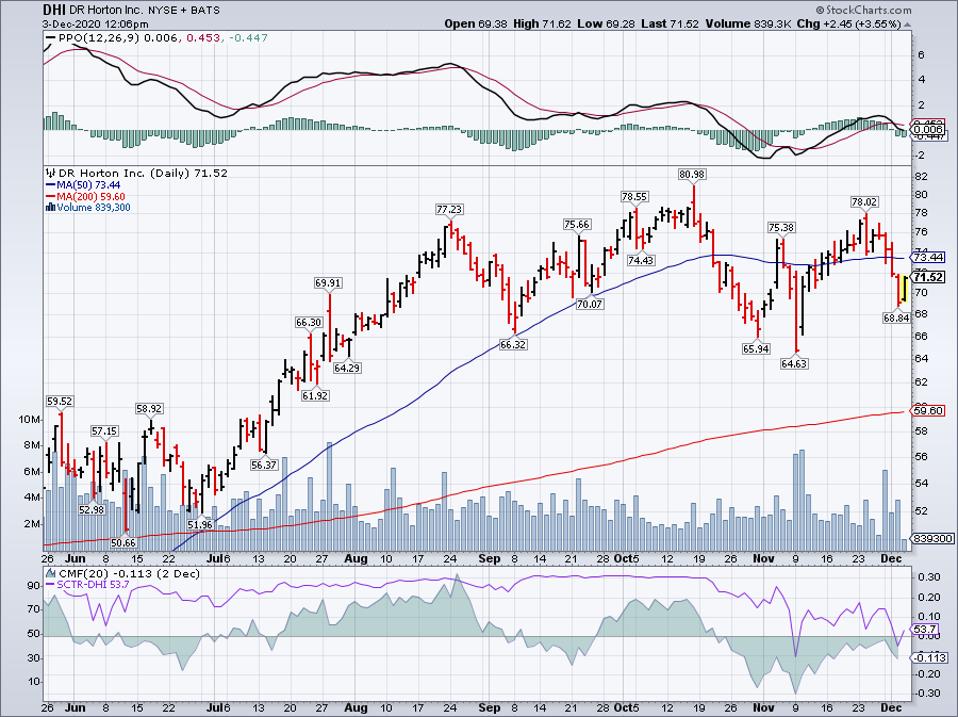Click the 'PPO(12,26,9)' indicator label
The height and width of the screenshot is (717, 958).
click(98, 38)
